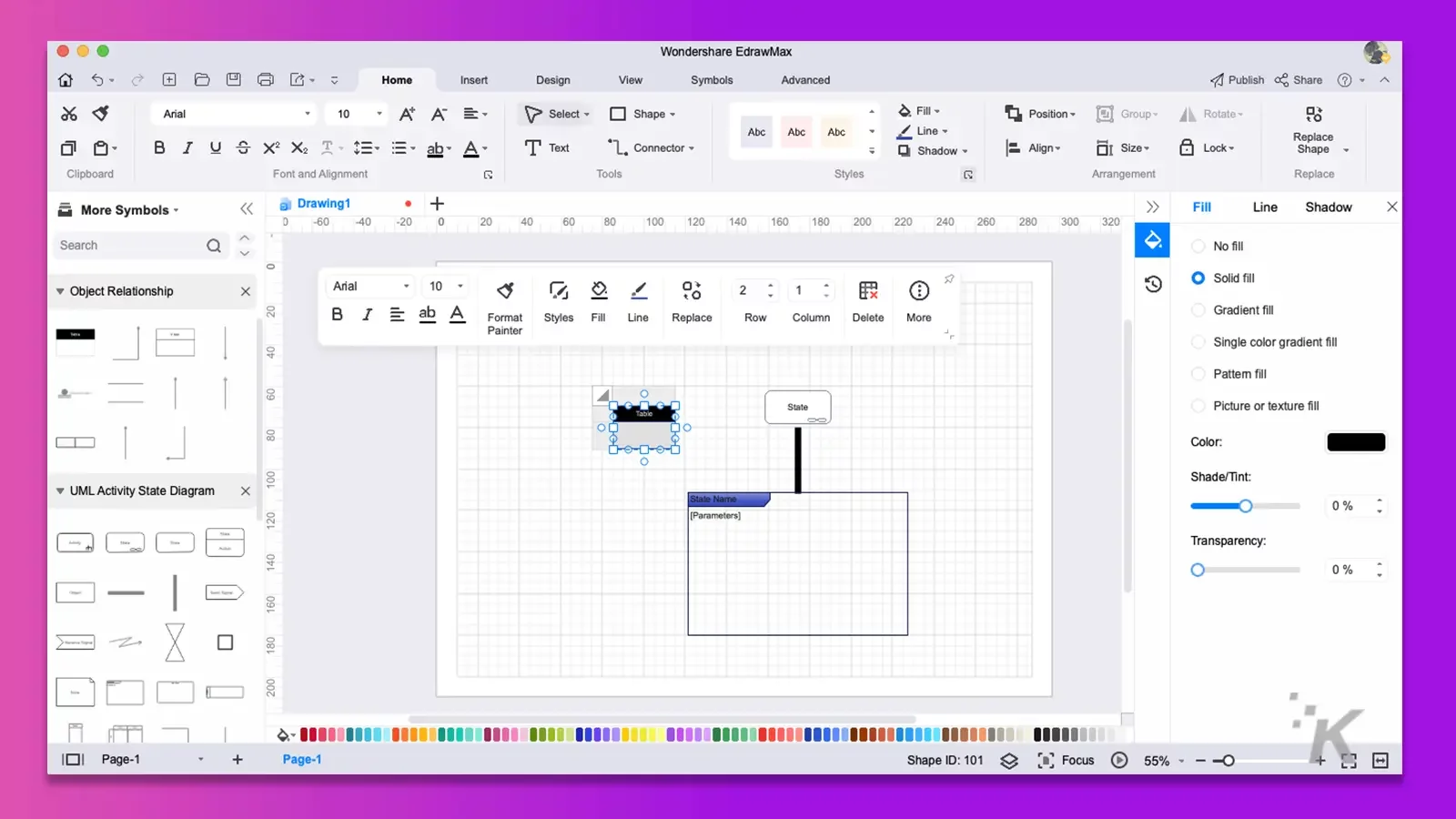Collapse the symbols panel with double chevron
The image size is (1456, 819).
pos(247,209)
